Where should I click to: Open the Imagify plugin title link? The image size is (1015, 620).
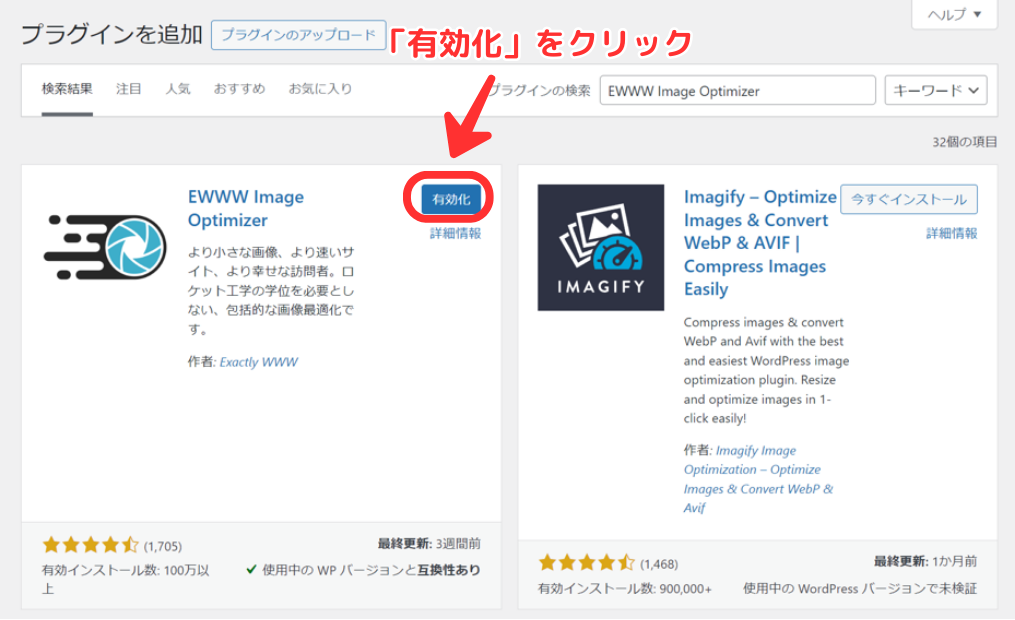(760, 243)
